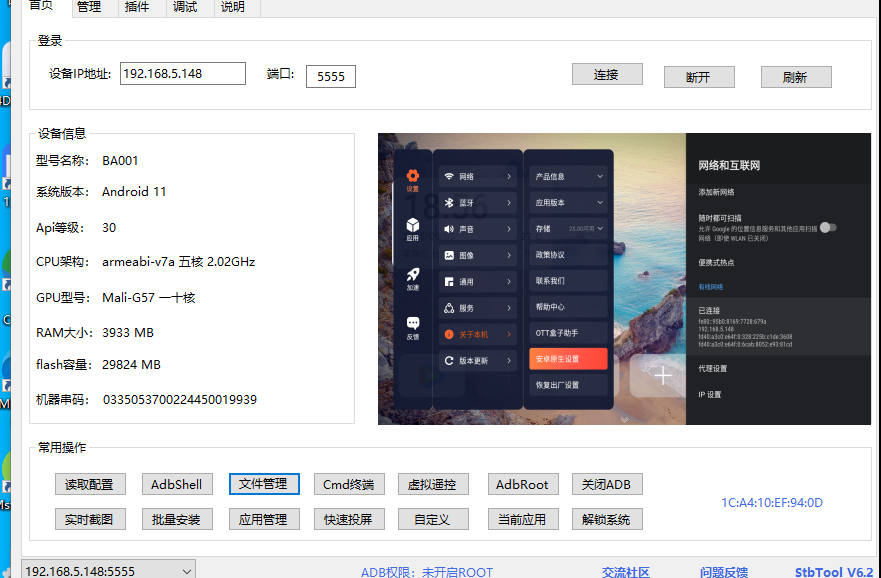Click the 加速 rocket icon in preview
881x578 pixels.
coord(412,275)
